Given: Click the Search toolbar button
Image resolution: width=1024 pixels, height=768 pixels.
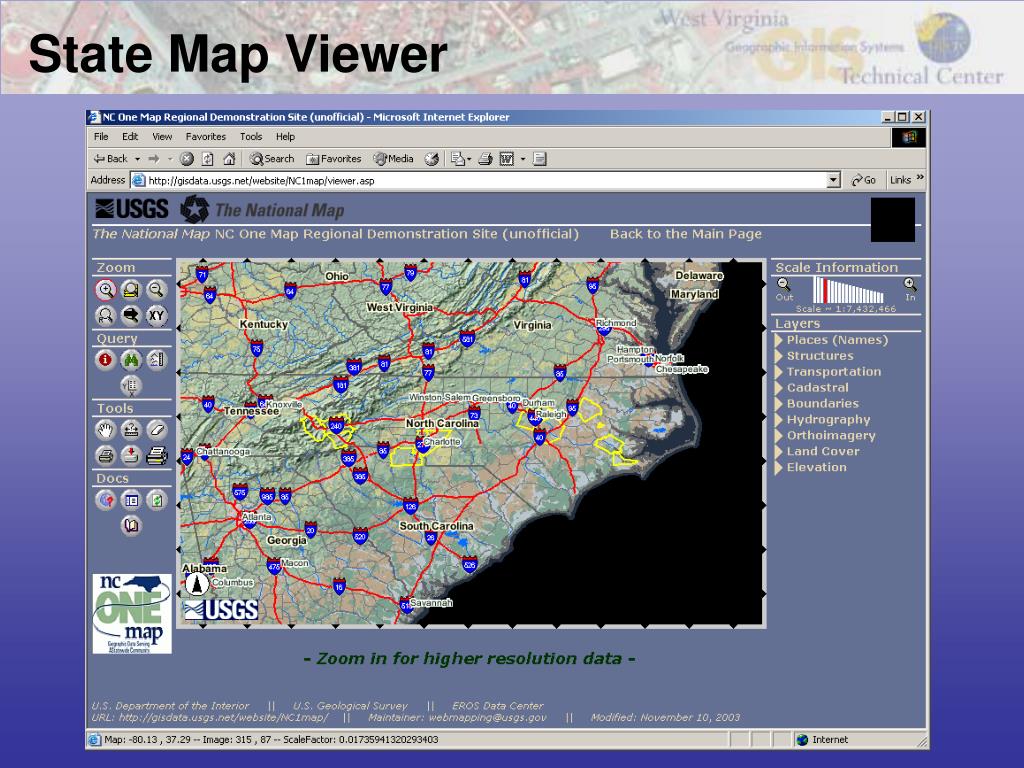Looking at the screenshot, I should point(272,159).
